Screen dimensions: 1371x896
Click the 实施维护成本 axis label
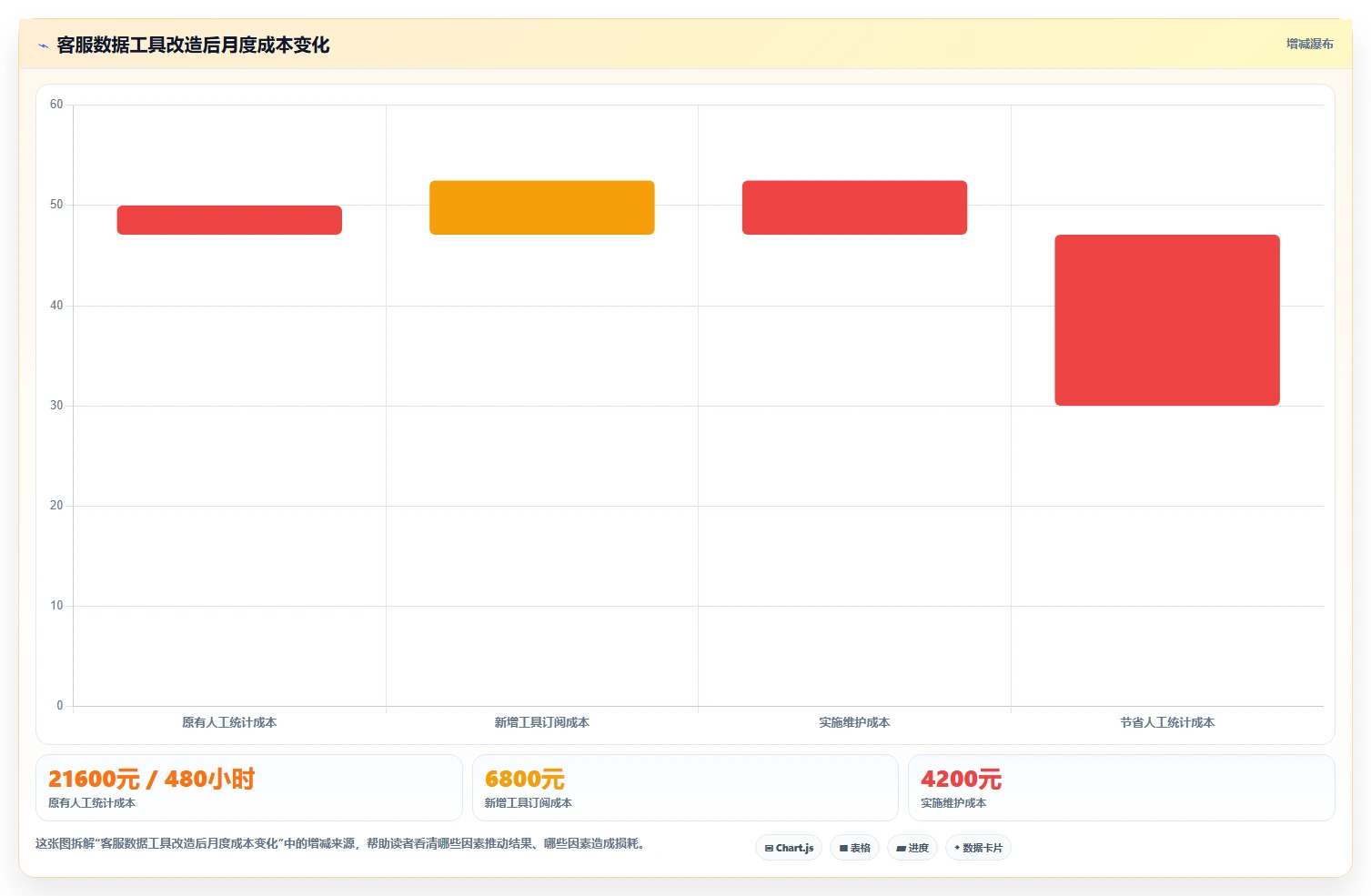click(x=854, y=722)
